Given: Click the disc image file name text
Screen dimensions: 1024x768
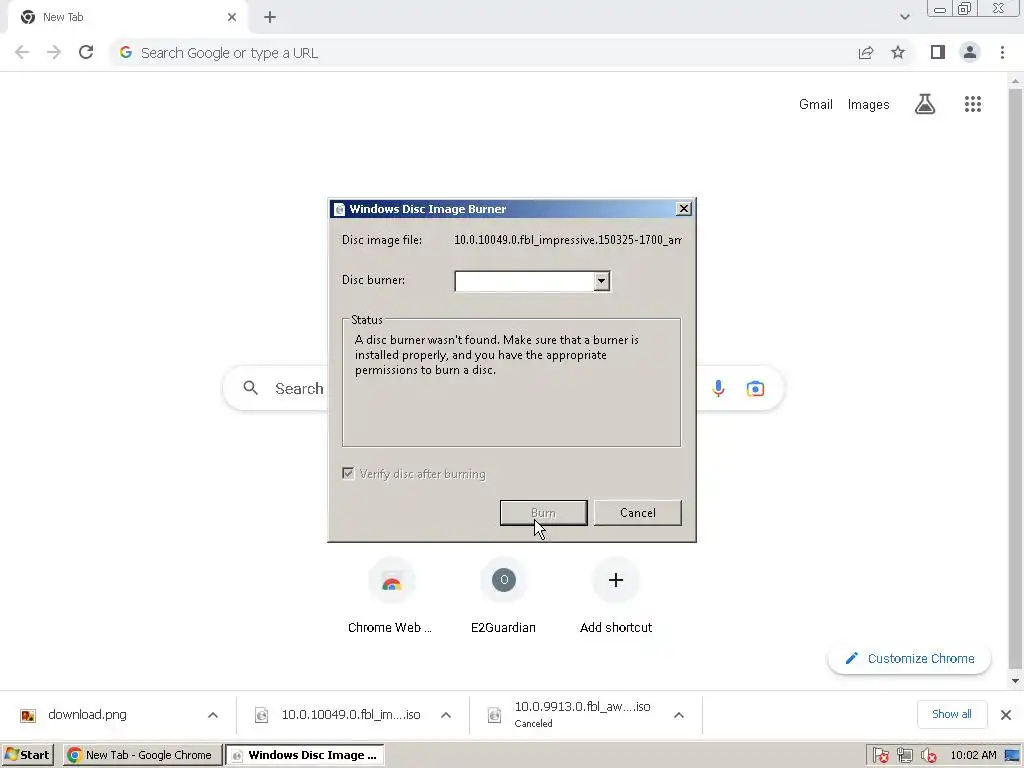Looking at the screenshot, I should [568, 240].
